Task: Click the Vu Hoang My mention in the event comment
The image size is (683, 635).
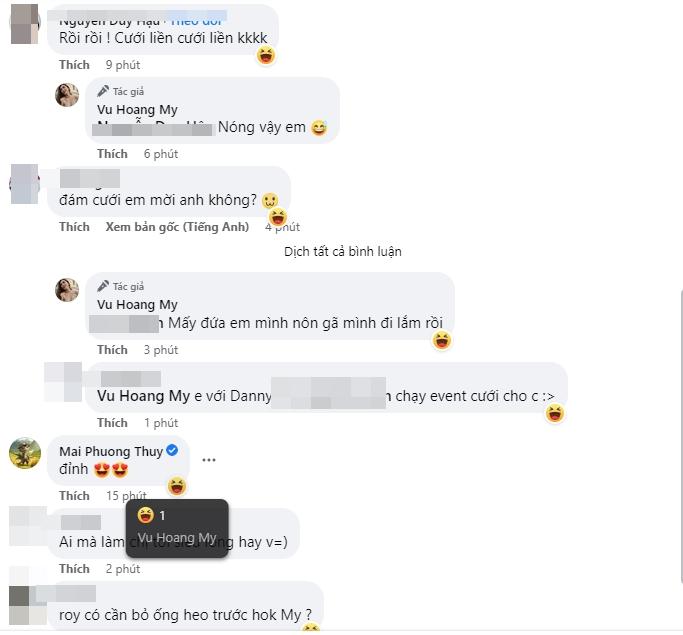Action: point(143,396)
